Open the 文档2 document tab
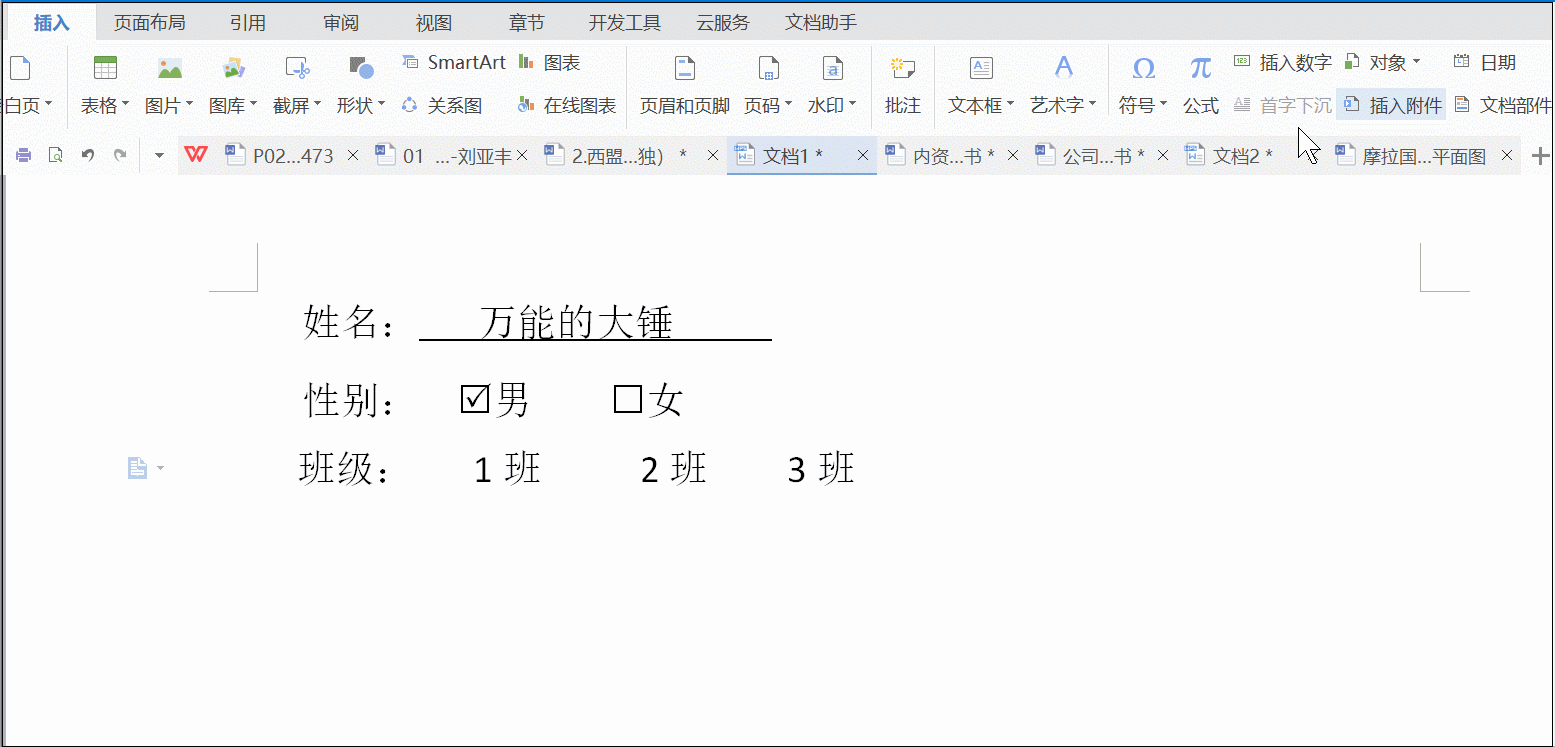This screenshot has height=747, width=1555. click(x=1234, y=155)
